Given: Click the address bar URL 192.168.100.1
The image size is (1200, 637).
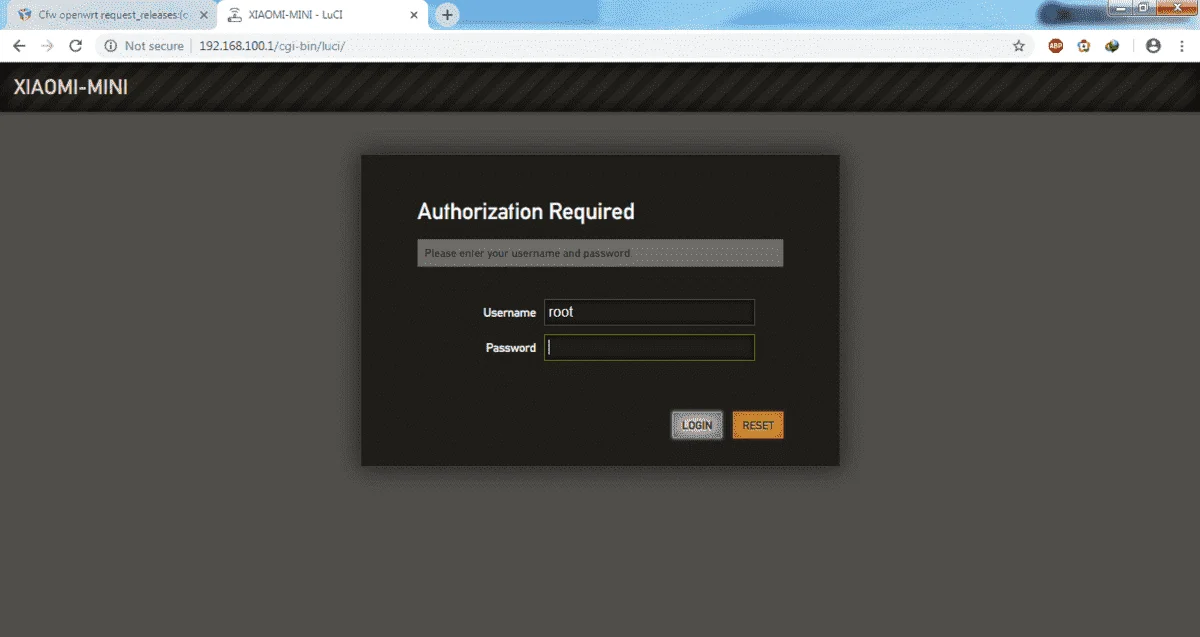Looking at the screenshot, I should tap(271, 46).
